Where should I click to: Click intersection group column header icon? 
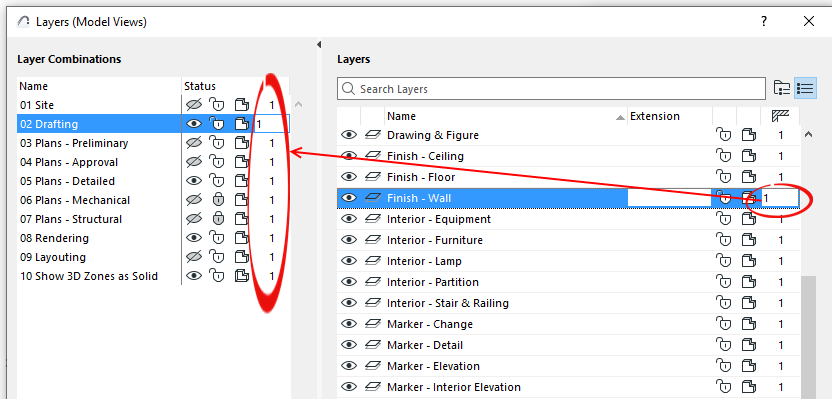coord(781,116)
